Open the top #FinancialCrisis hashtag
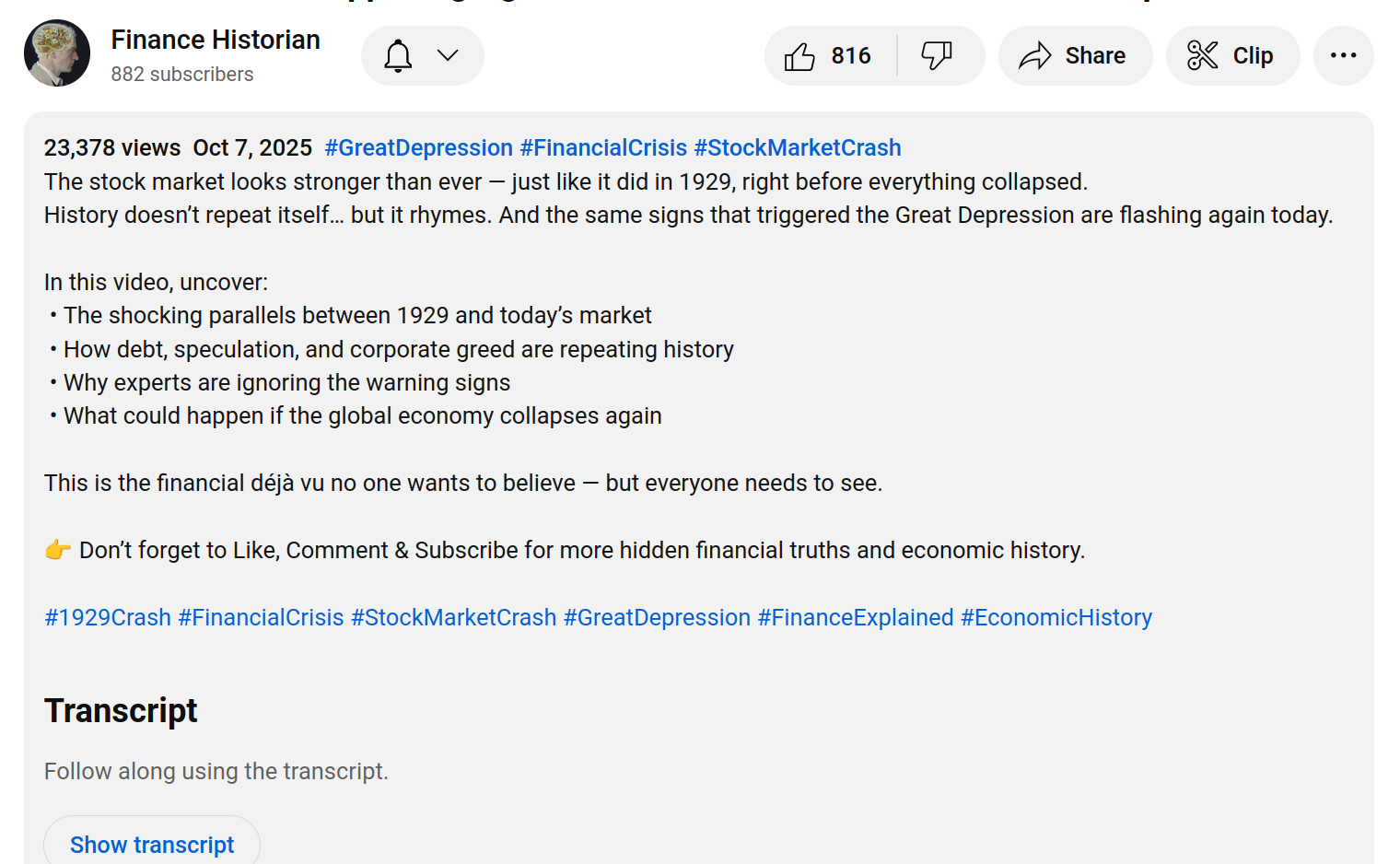1400x864 pixels. tap(603, 147)
